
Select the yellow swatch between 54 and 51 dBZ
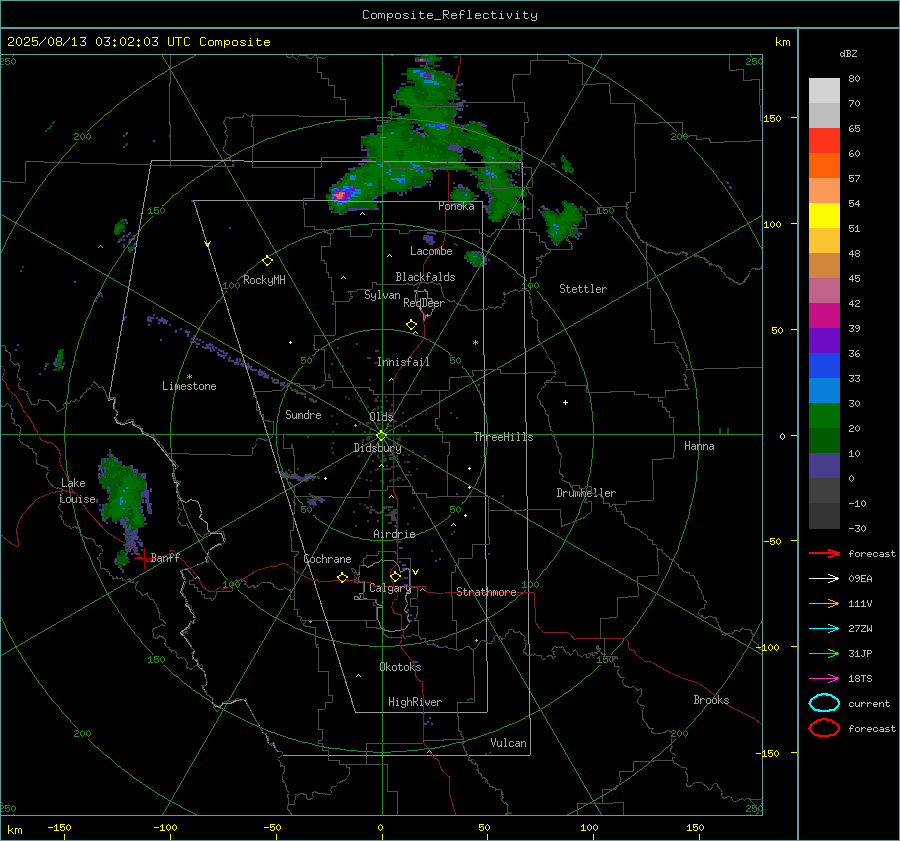pos(824,216)
